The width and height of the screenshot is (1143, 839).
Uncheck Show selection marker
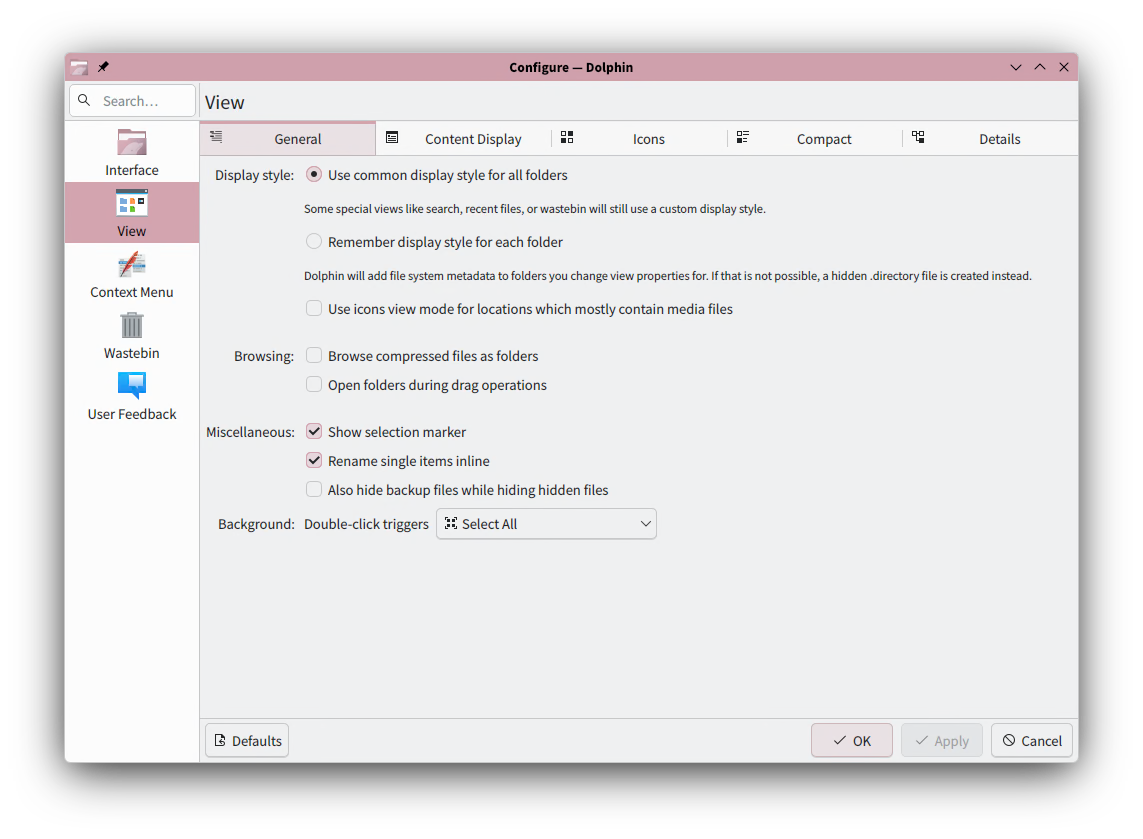(314, 432)
